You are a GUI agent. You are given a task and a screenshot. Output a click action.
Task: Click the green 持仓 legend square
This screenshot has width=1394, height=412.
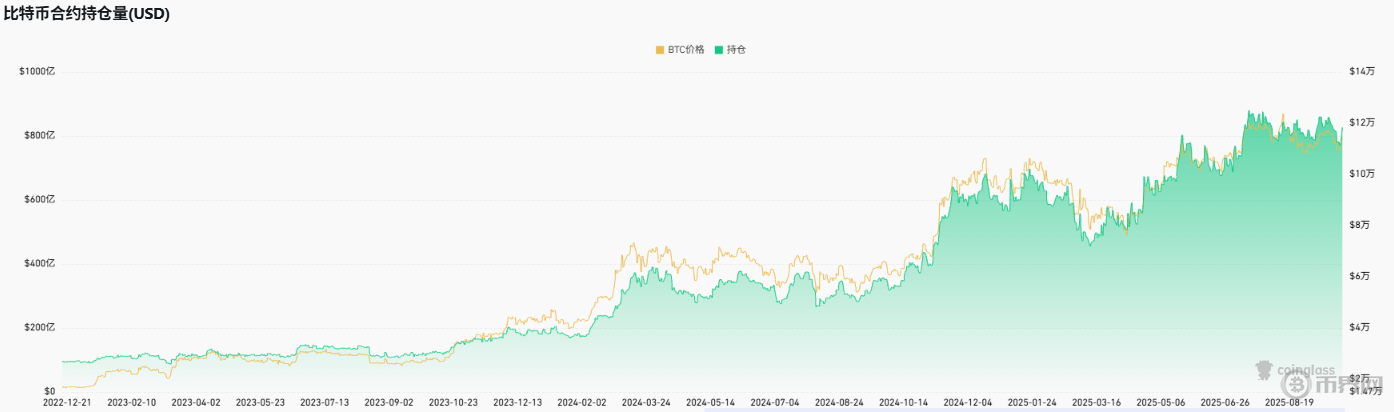(x=718, y=49)
